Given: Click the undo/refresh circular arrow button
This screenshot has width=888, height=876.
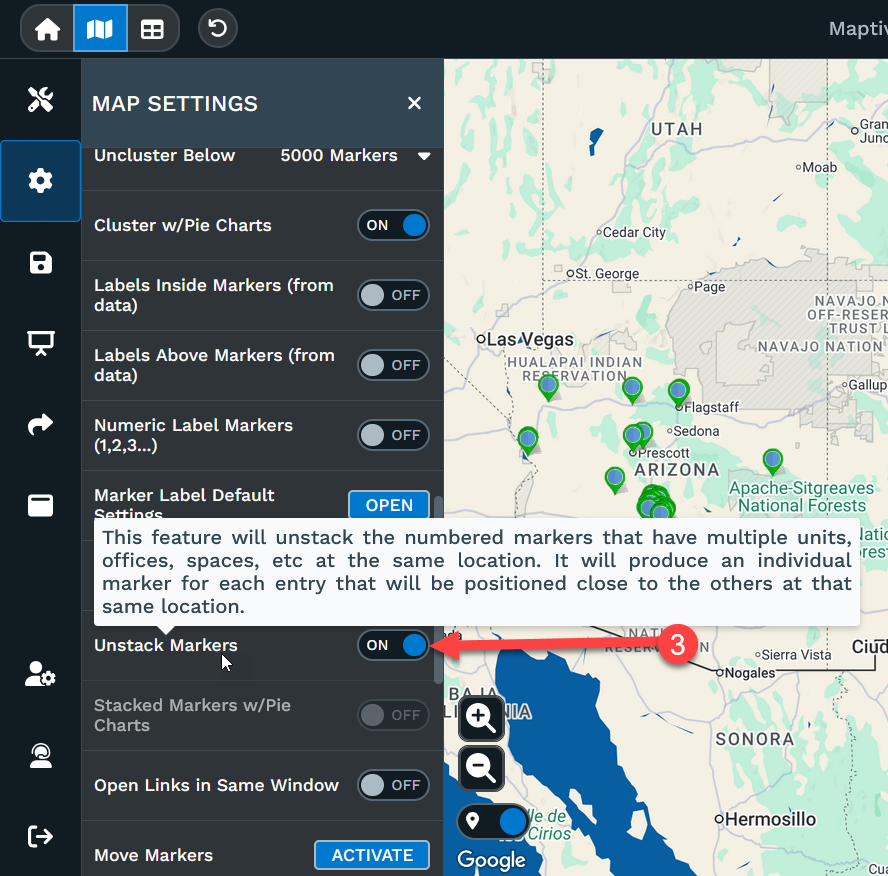Looking at the screenshot, I should point(217,28).
